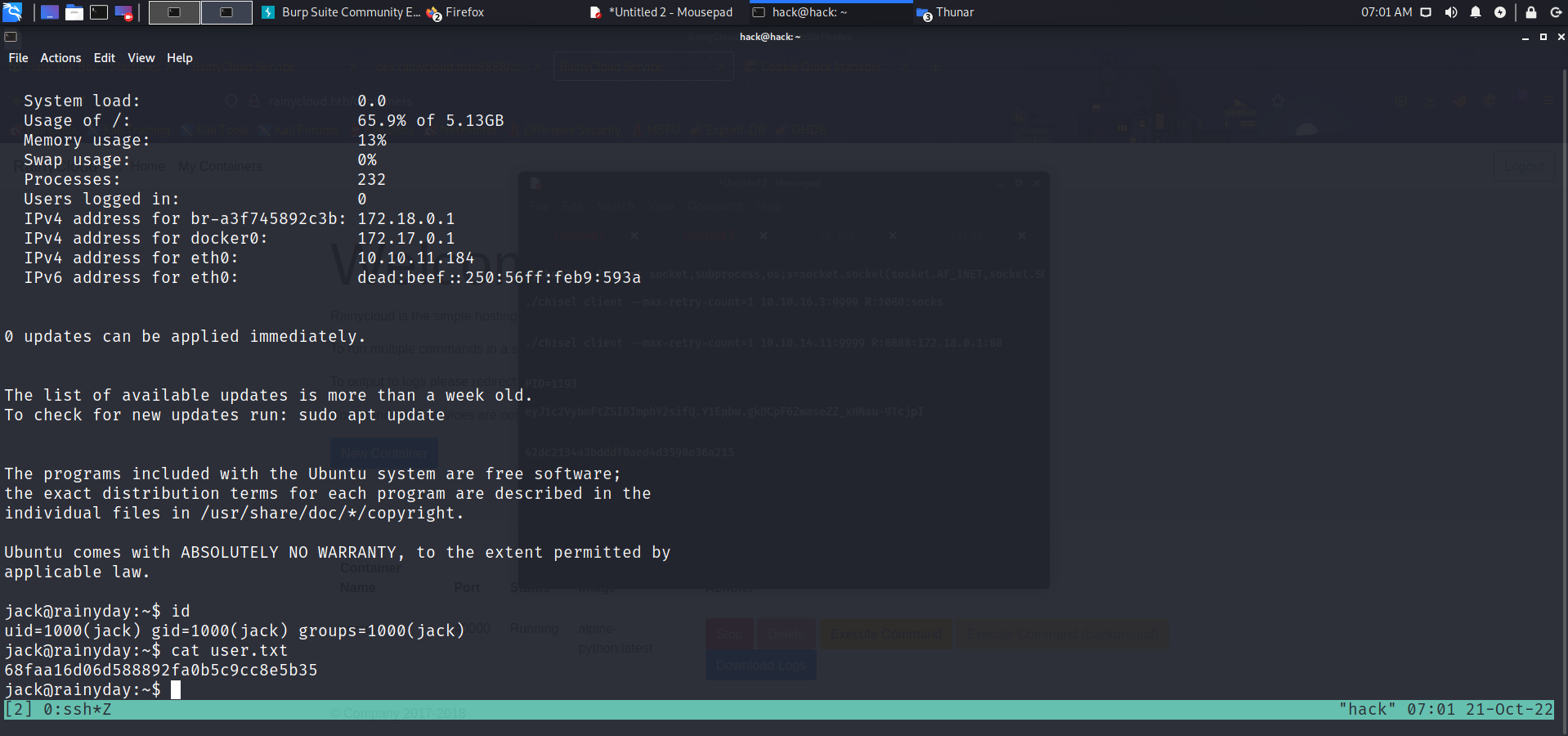Screen dimensions: 1568x736
Task: Click the bridge address 172.18.0.1
Action: pos(405,219)
